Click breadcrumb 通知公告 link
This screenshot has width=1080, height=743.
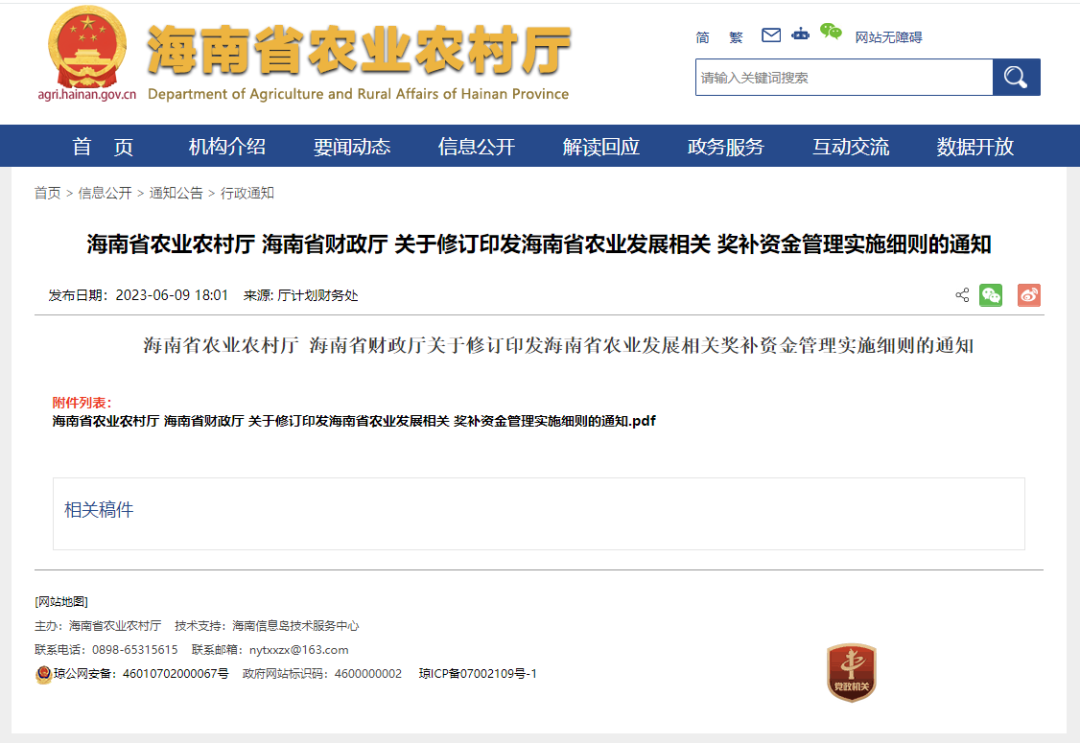[x=176, y=193]
